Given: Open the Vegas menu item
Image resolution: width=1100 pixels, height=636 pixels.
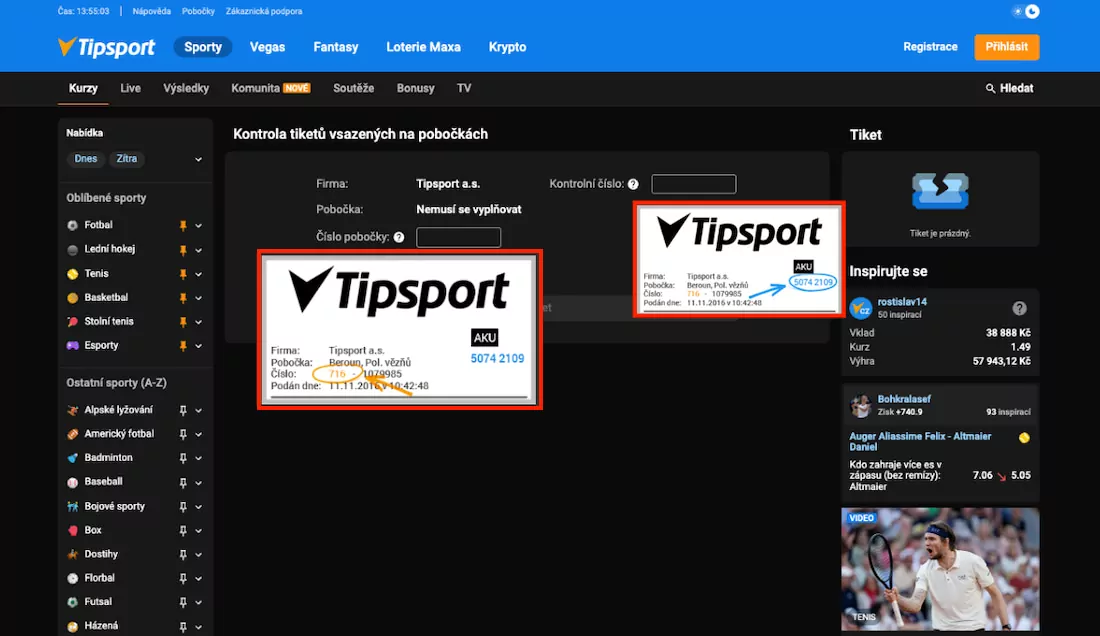Looking at the screenshot, I should point(267,47).
